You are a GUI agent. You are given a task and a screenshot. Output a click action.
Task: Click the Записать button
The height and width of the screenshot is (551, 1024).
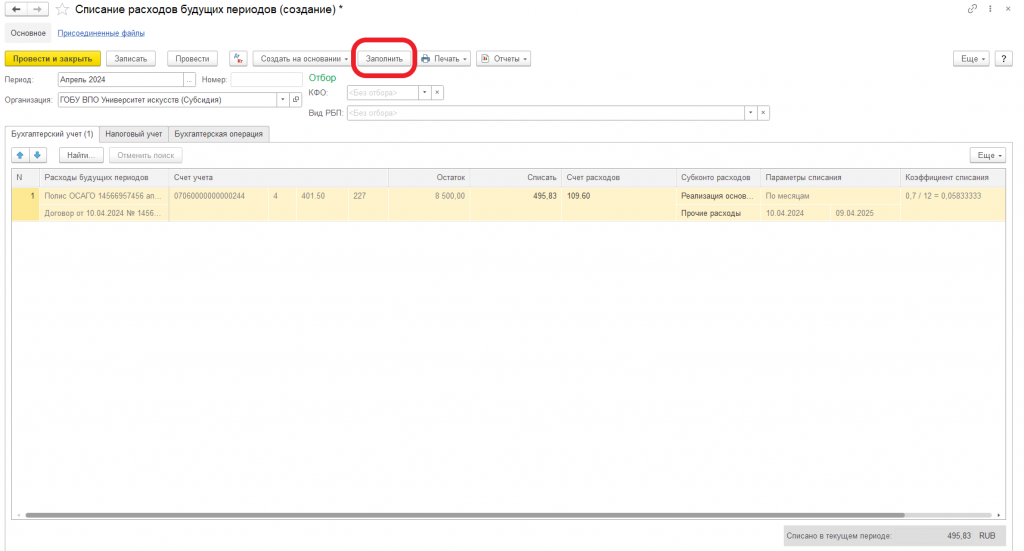pyautogui.click(x=131, y=59)
